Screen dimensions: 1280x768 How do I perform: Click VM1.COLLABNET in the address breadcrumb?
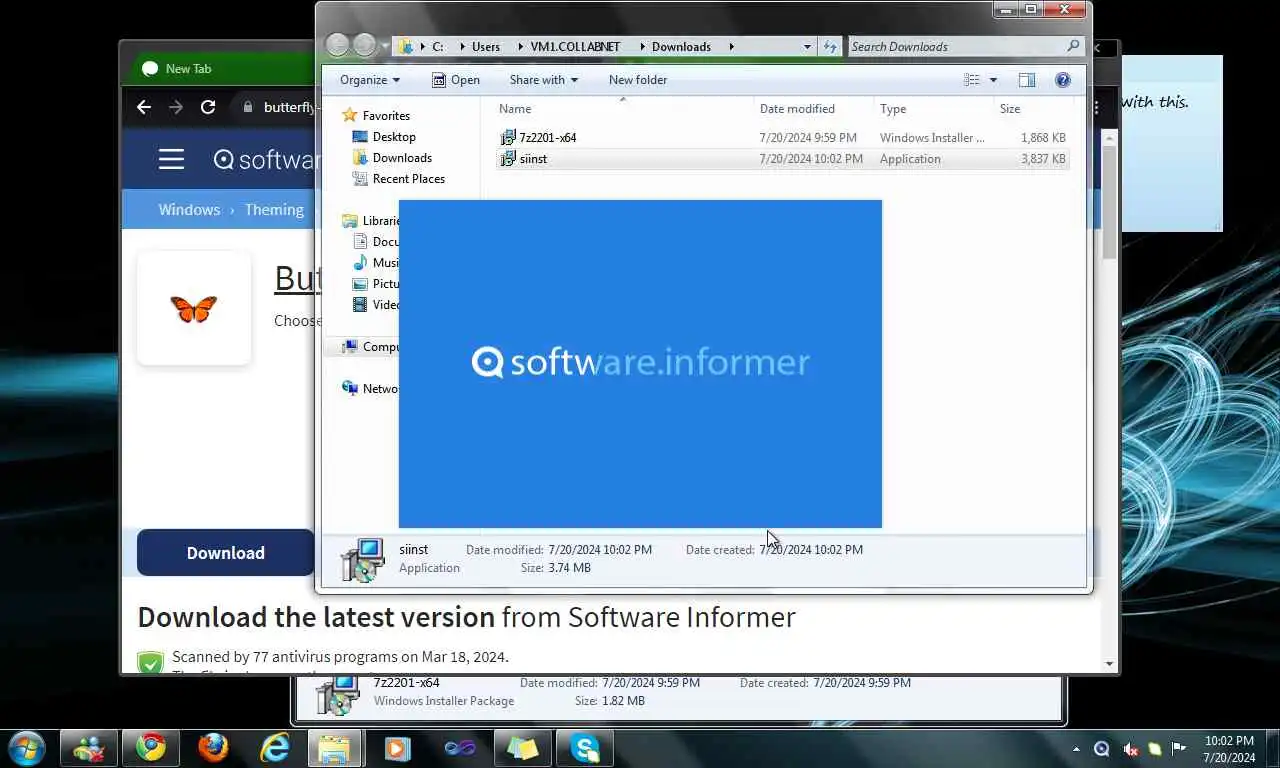(x=576, y=46)
